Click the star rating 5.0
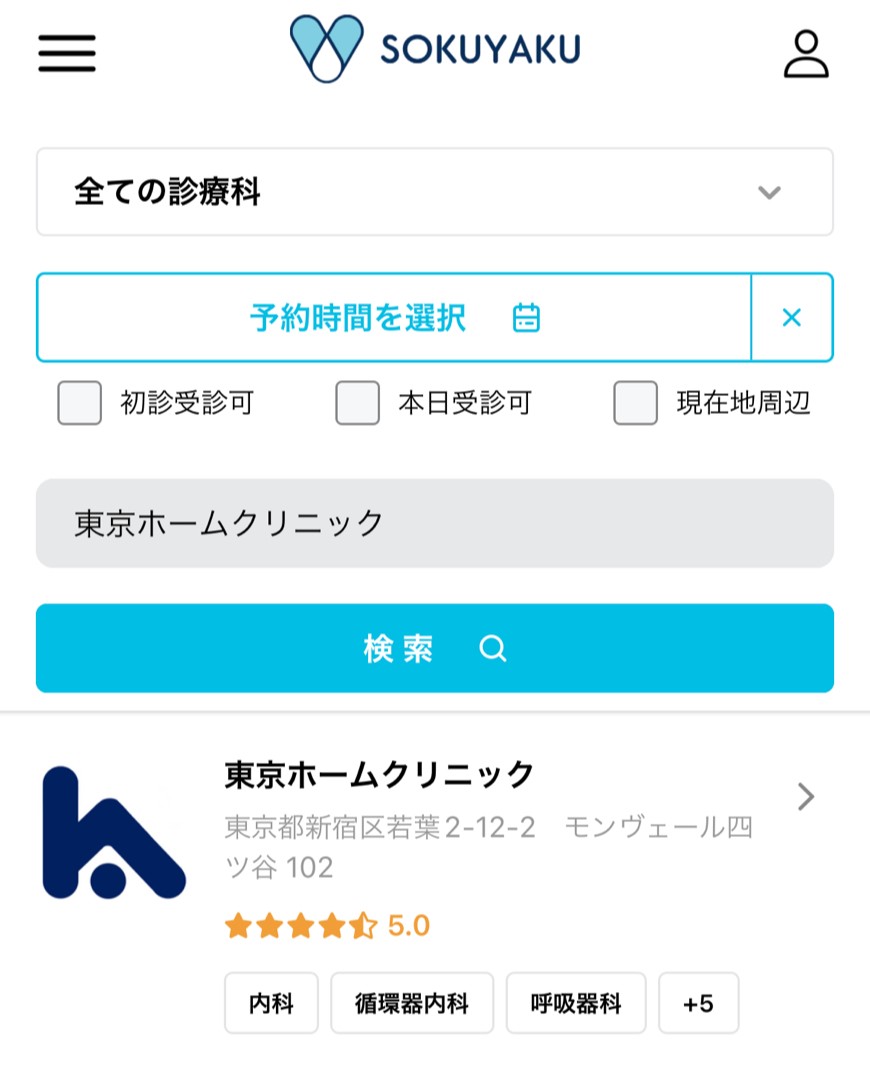The image size is (870, 1078). pyautogui.click(x=327, y=926)
